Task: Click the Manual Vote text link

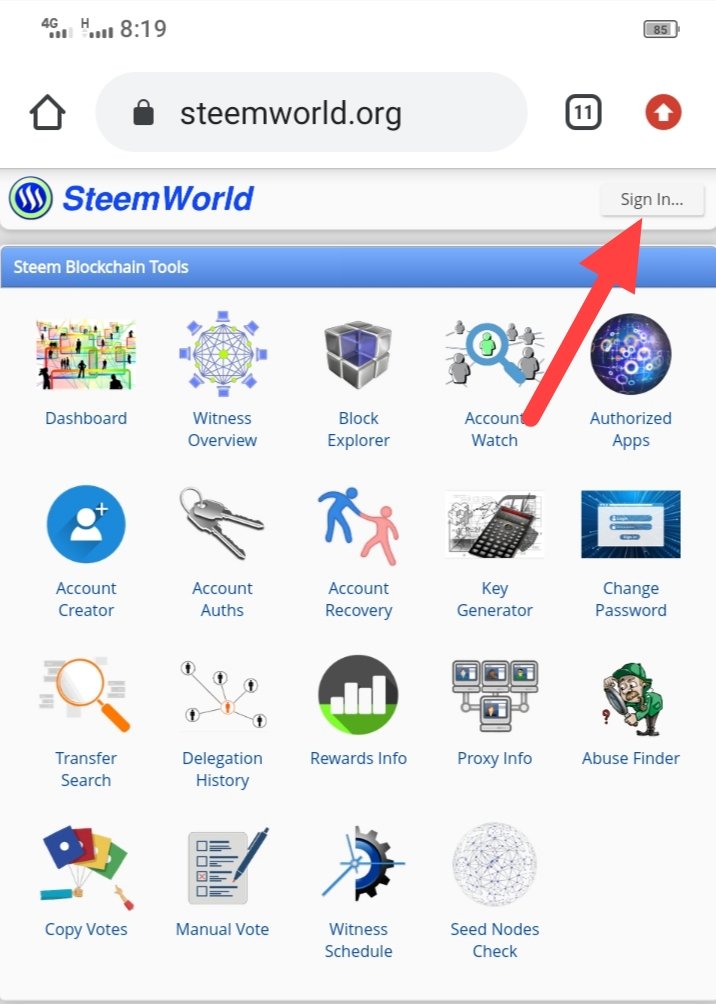Action: point(222,929)
